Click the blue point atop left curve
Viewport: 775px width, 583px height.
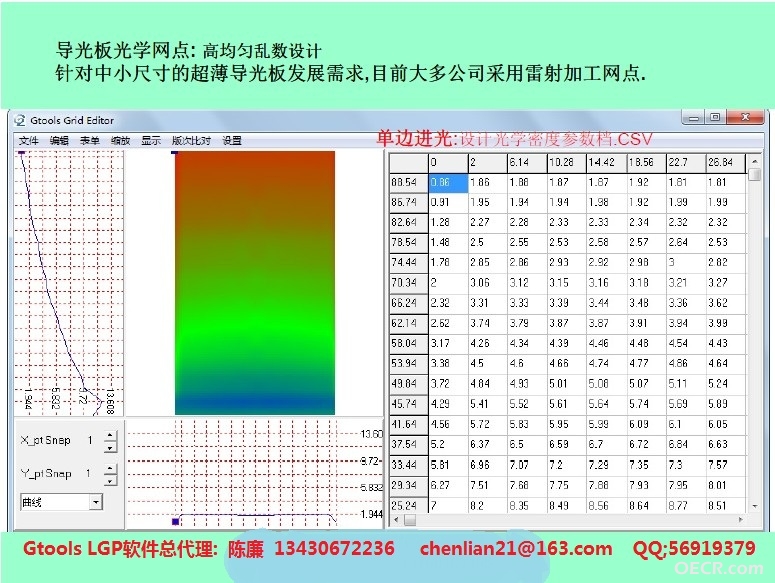(x=21, y=153)
